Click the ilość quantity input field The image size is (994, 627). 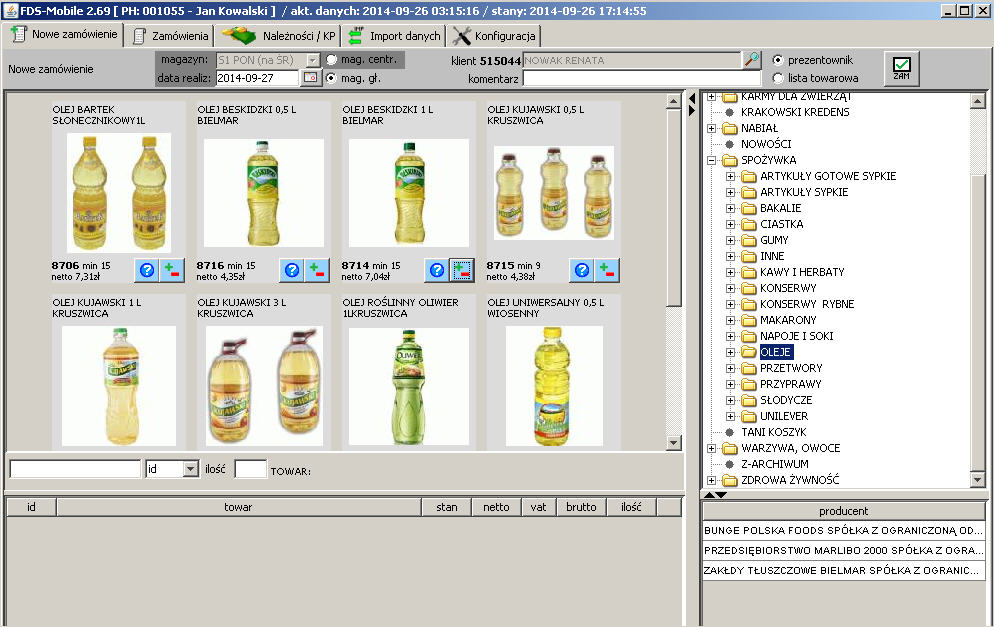point(250,469)
